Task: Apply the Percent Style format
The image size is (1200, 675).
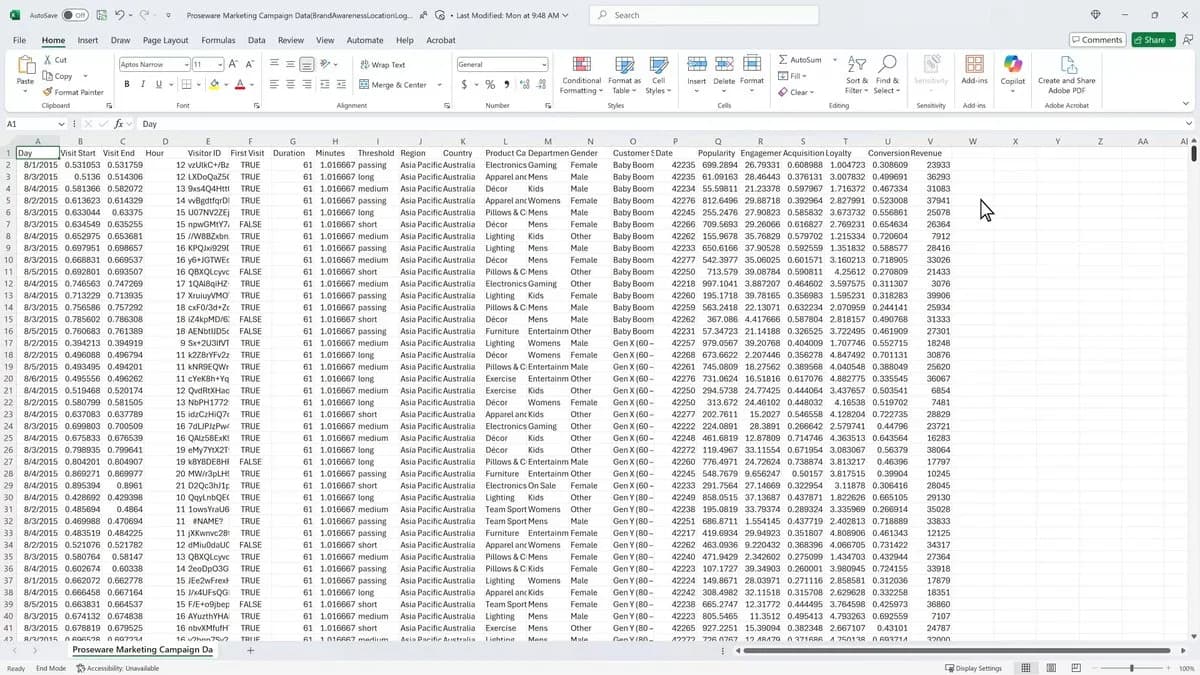Action: (x=490, y=86)
